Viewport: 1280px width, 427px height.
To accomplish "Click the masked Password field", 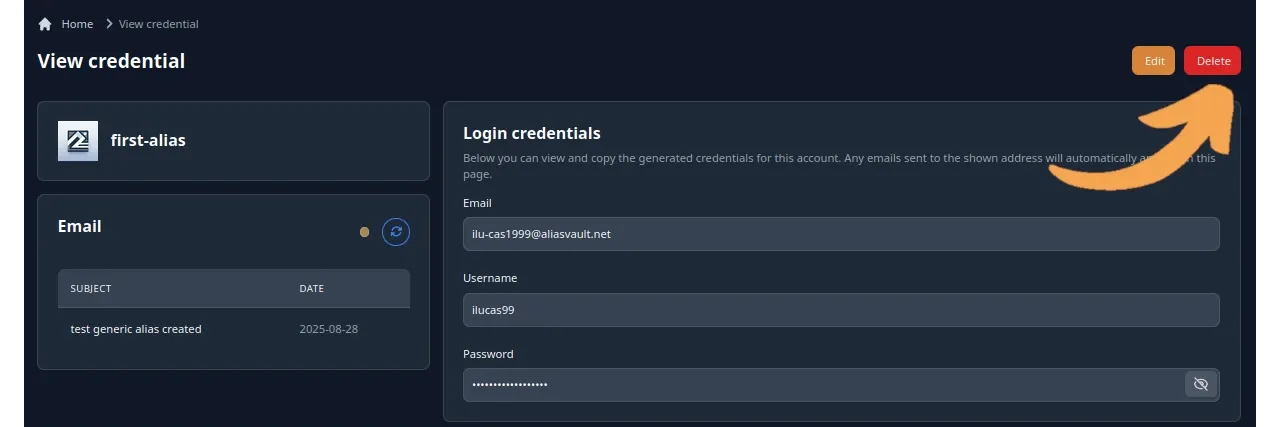I will 820,385.
